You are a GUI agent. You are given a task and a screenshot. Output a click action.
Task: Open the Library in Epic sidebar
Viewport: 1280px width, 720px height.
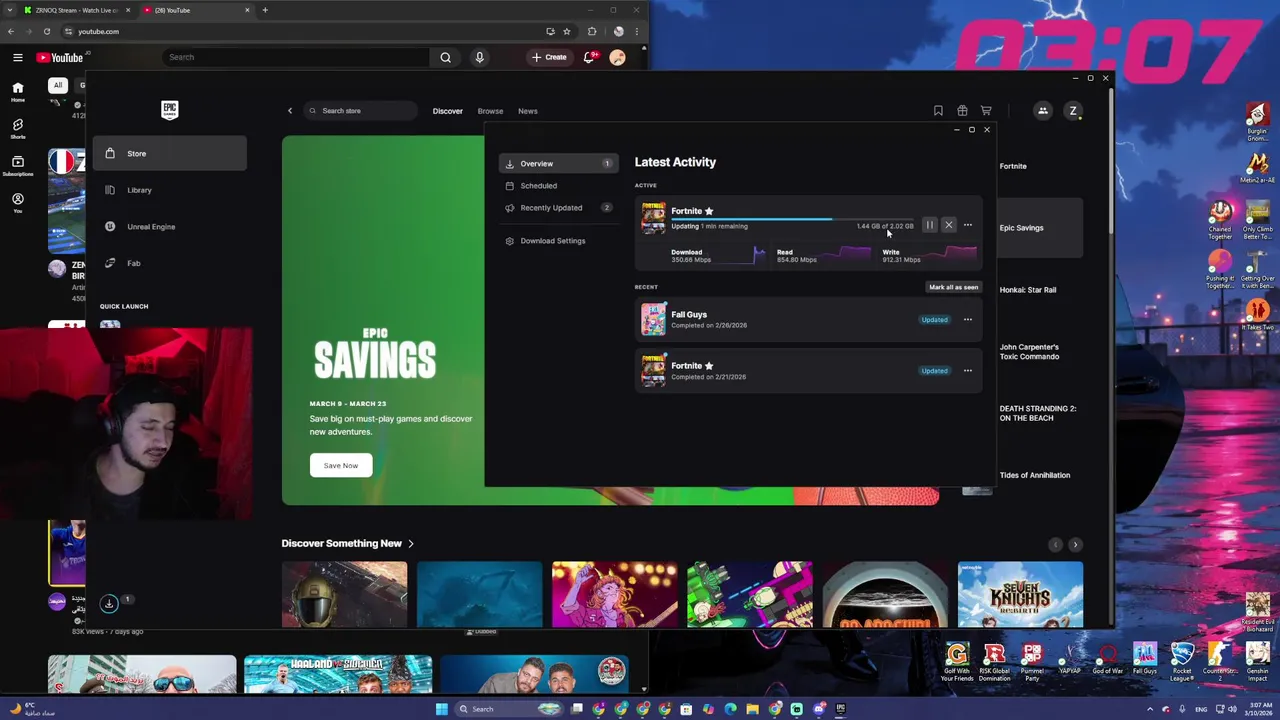tap(169, 190)
